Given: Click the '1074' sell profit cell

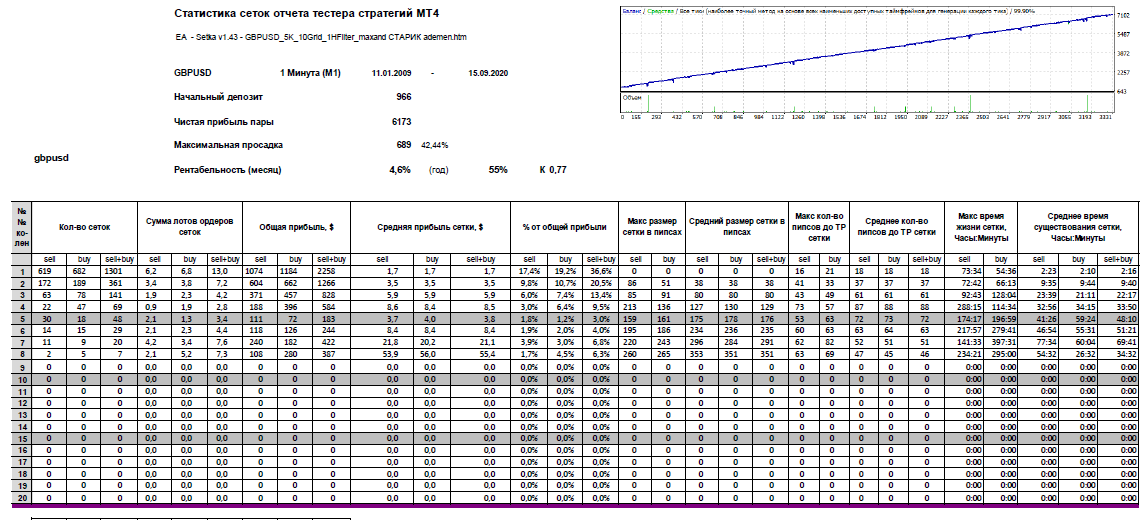Looking at the screenshot, I should (x=259, y=271).
